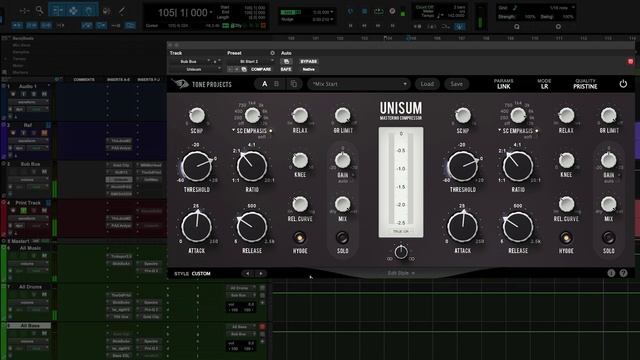640x360 pixels.
Task: Go to previous style with left arrow
Action: click(247, 273)
